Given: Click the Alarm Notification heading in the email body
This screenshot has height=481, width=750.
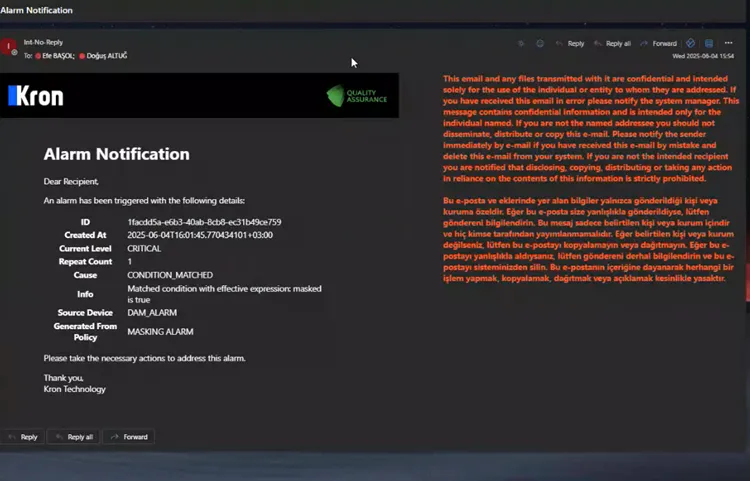Looking at the screenshot, I should point(117,154).
